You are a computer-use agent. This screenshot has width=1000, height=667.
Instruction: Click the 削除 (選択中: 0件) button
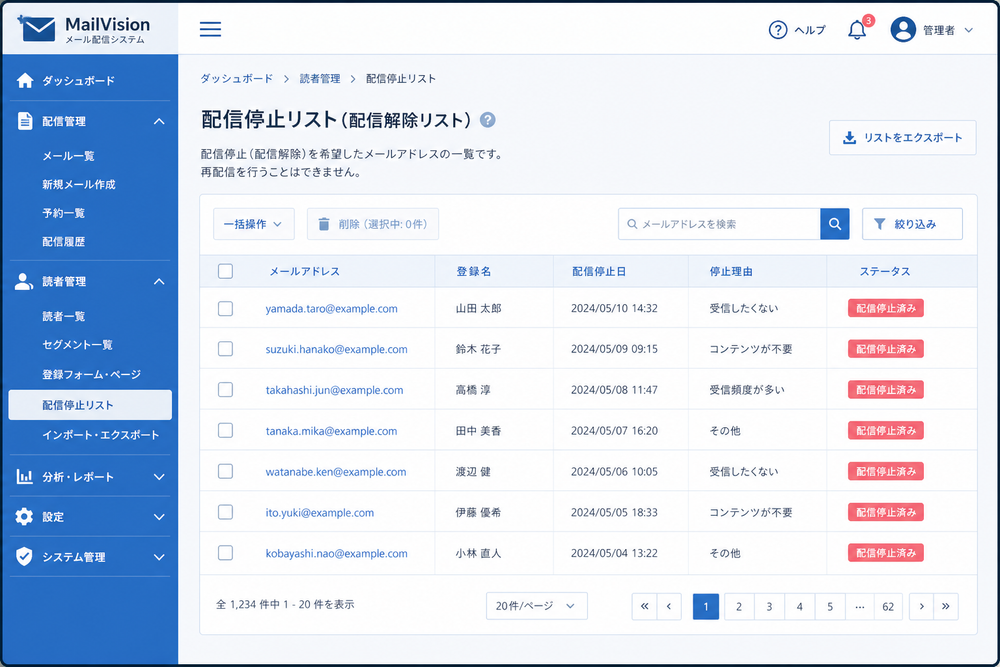point(373,224)
